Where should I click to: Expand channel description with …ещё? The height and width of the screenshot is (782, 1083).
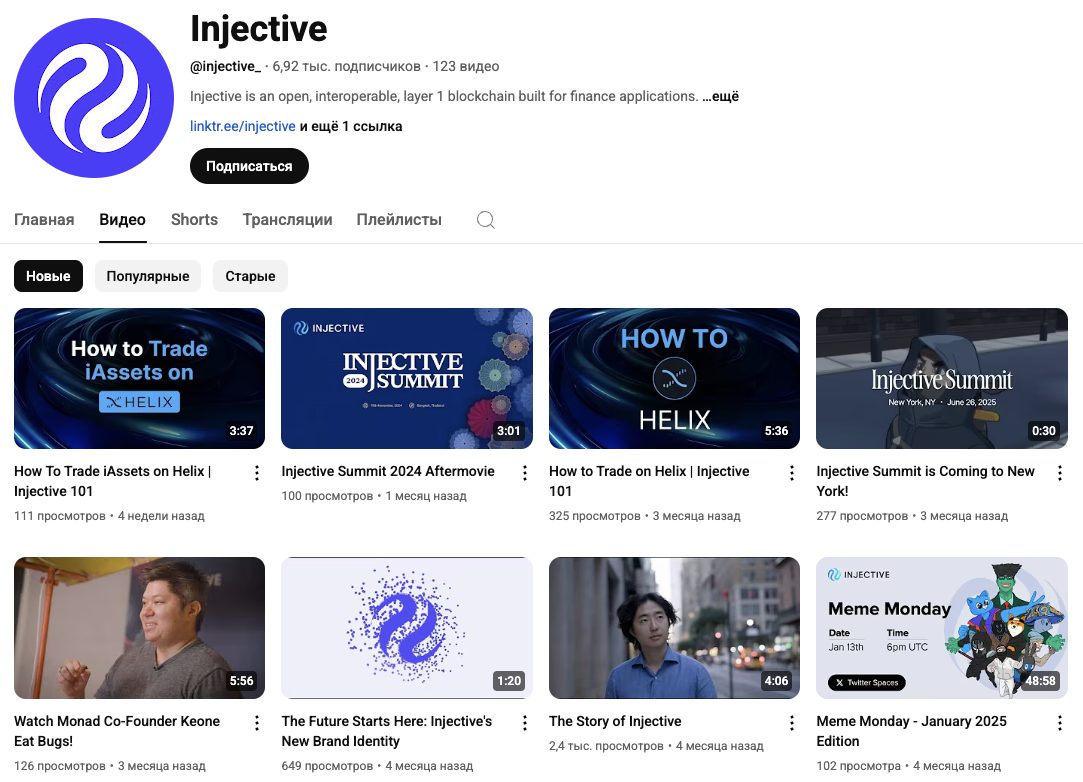click(720, 96)
